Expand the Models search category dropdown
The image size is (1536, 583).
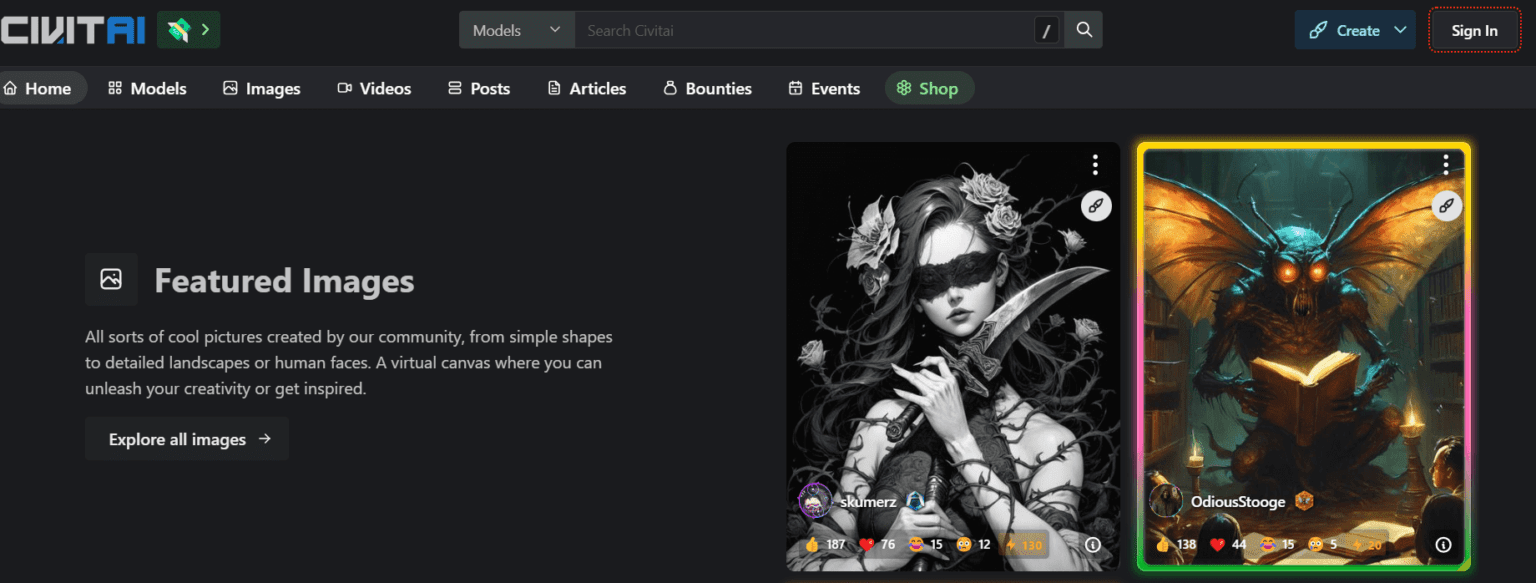point(516,30)
